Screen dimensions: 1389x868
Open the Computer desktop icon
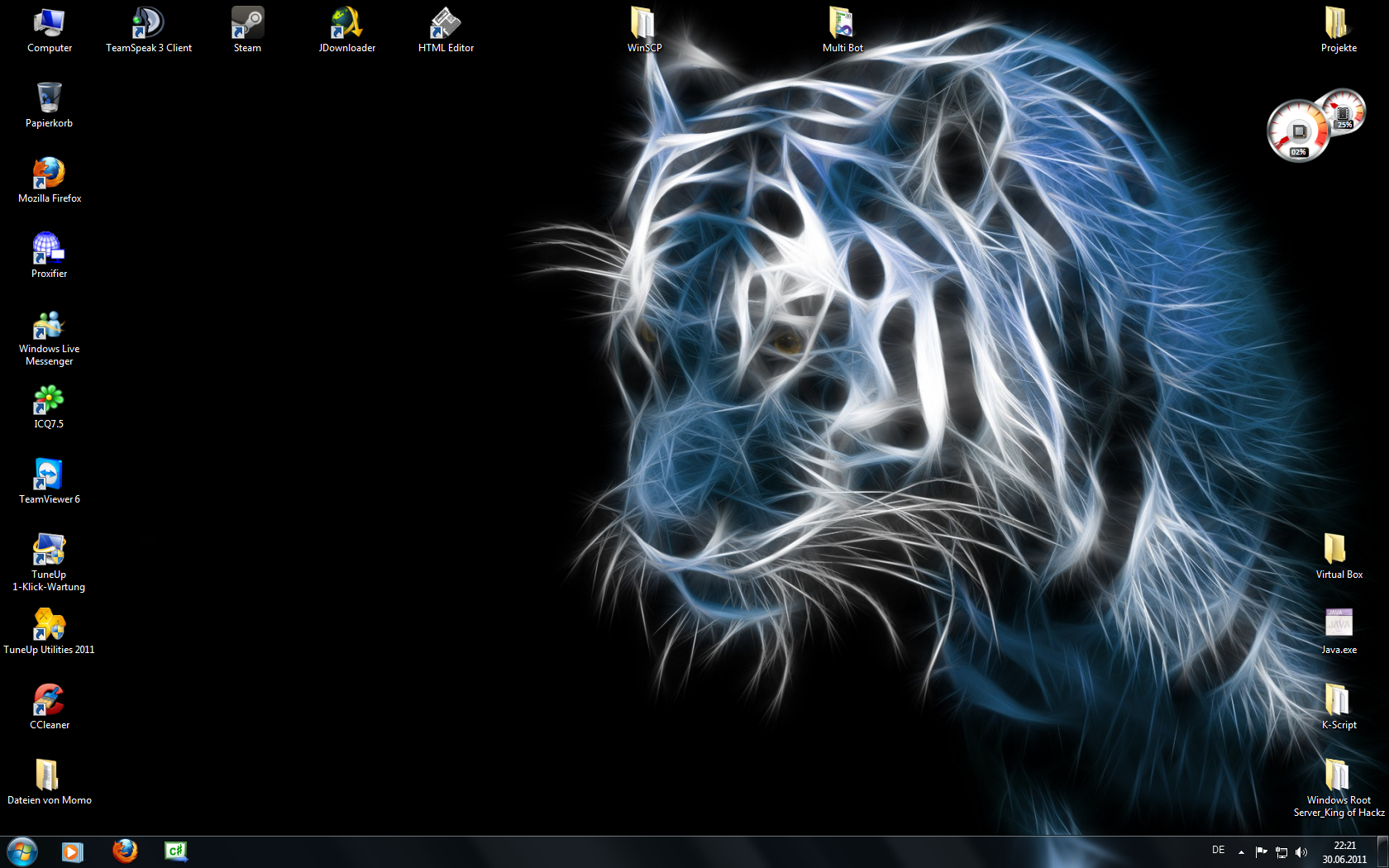tap(50, 31)
